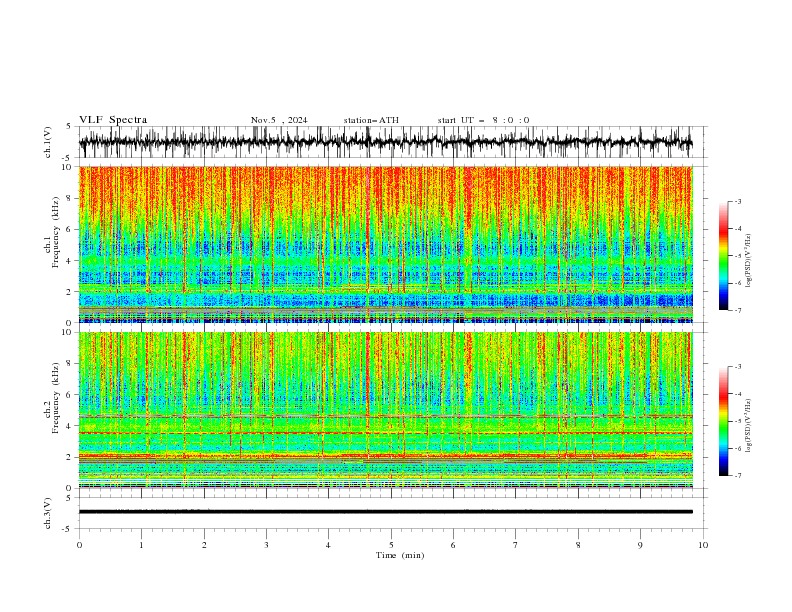
Task: Click the ch.1 time-series waveform plot
Action: pyautogui.click(x=385, y=142)
